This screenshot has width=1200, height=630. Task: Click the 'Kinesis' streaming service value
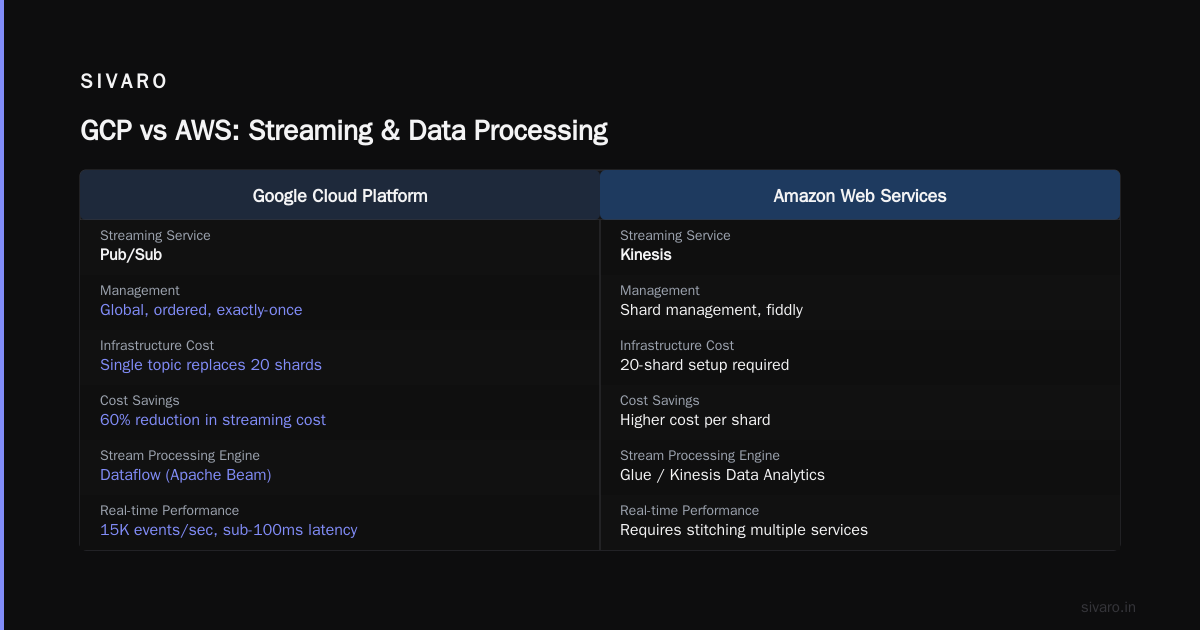[646, 255]
